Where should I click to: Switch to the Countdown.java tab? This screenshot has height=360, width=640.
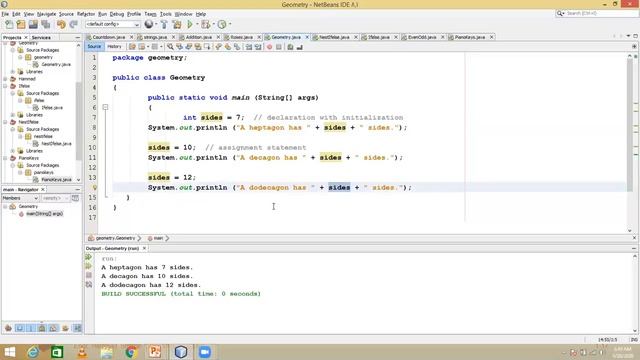[109, 37]
